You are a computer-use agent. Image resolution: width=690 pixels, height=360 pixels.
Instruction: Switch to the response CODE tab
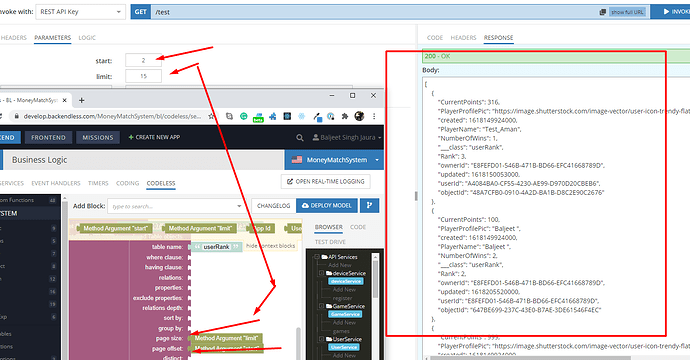[x=435, y=37]
